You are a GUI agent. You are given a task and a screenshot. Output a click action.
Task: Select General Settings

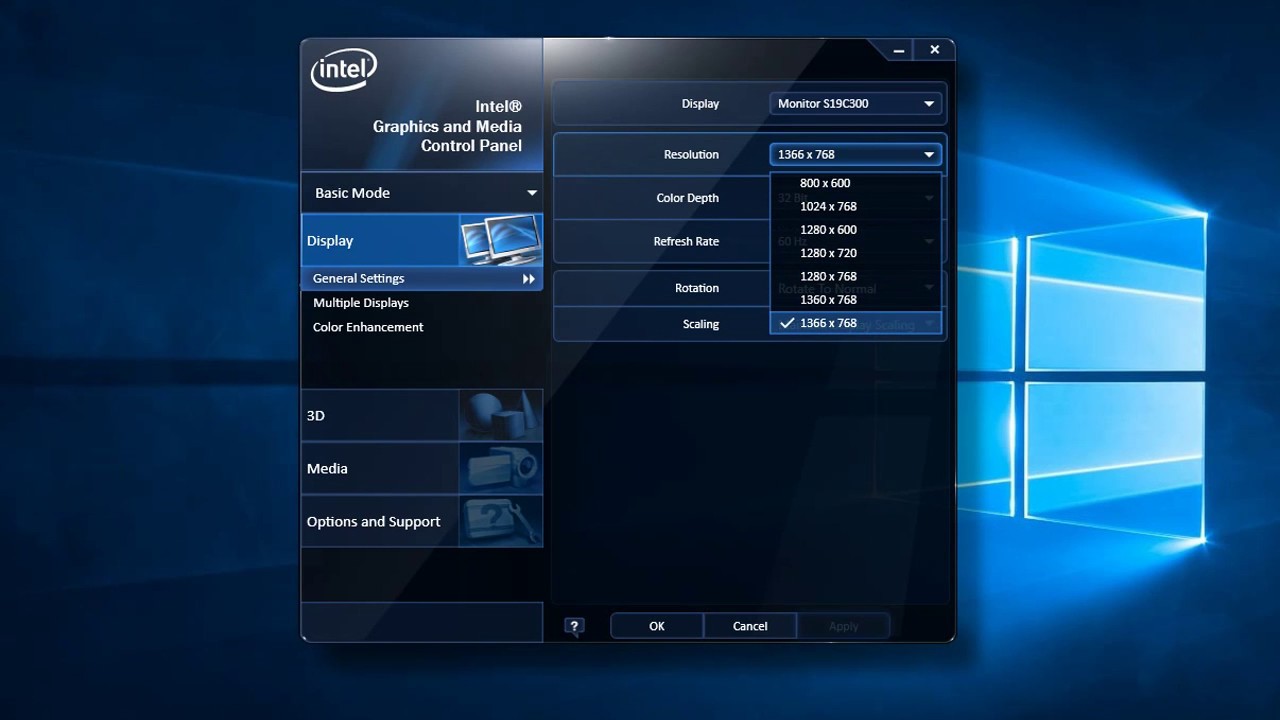click(x=422, y=279)
